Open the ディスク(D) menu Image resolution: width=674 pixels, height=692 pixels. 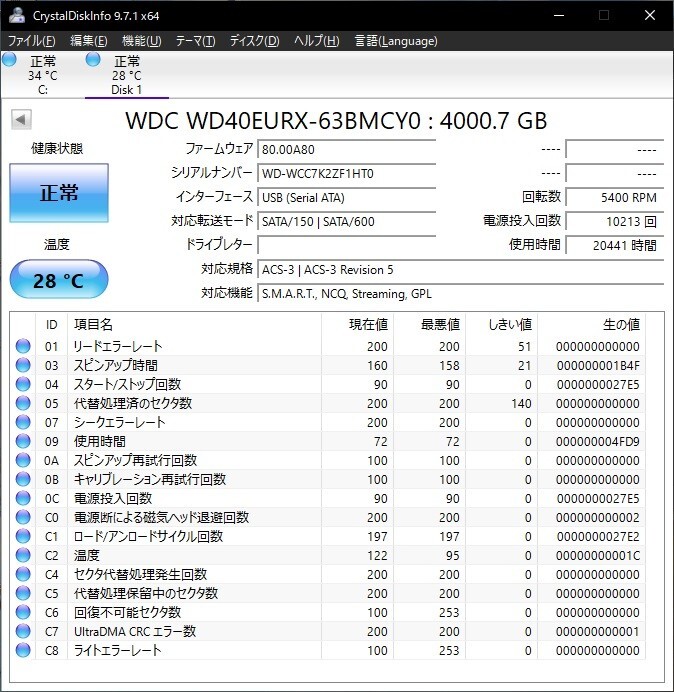click(254, 41)
